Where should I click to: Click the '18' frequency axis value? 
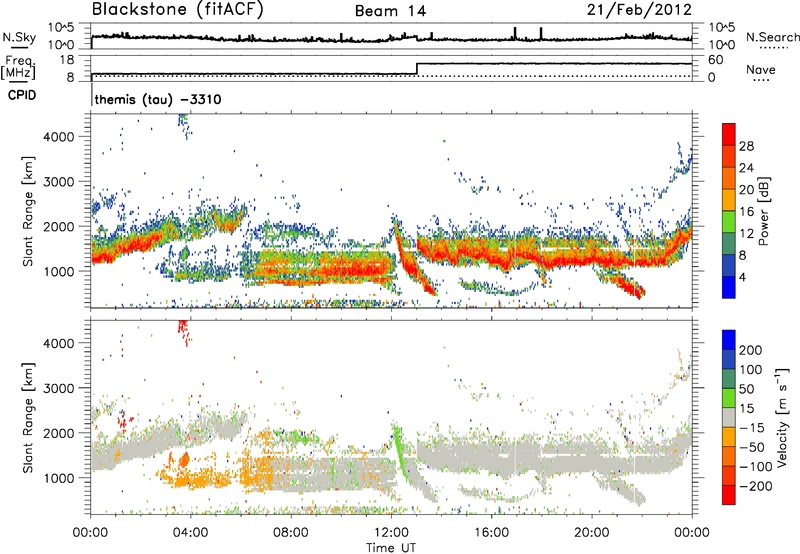click(x=66, y=60)
